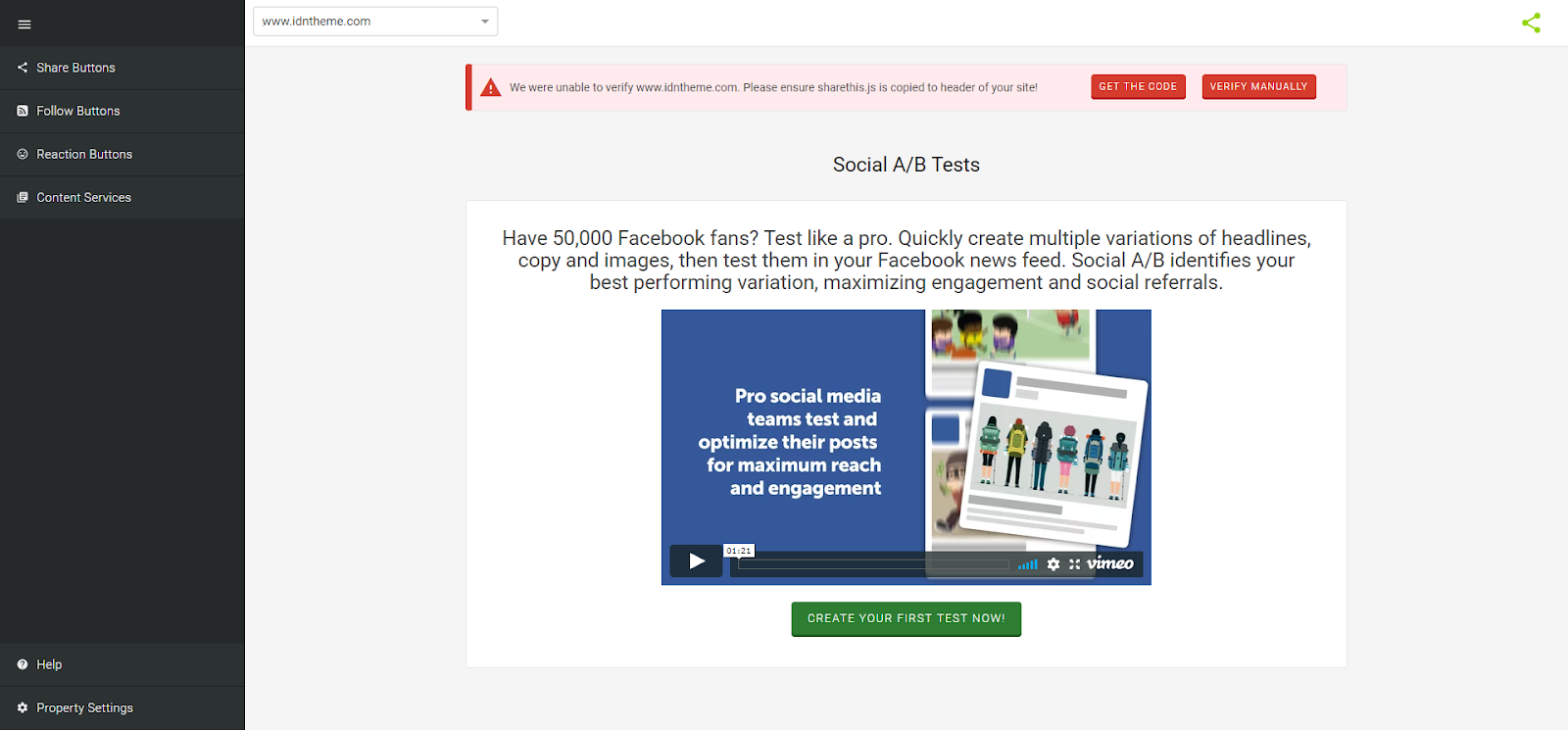Click the GET THE CODE button

[1138, 87]
